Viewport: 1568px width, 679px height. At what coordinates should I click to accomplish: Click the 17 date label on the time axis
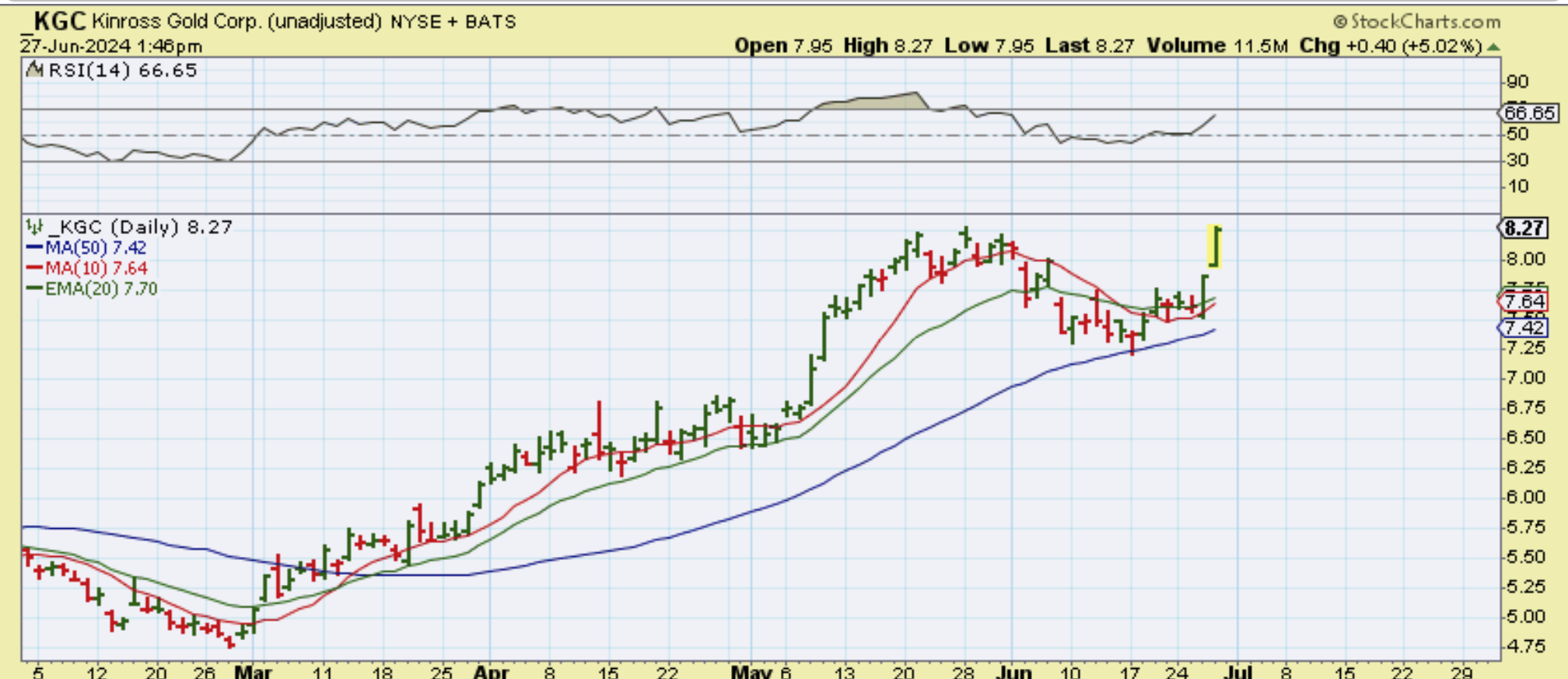pyautogui.click(x=1130, y=672)
